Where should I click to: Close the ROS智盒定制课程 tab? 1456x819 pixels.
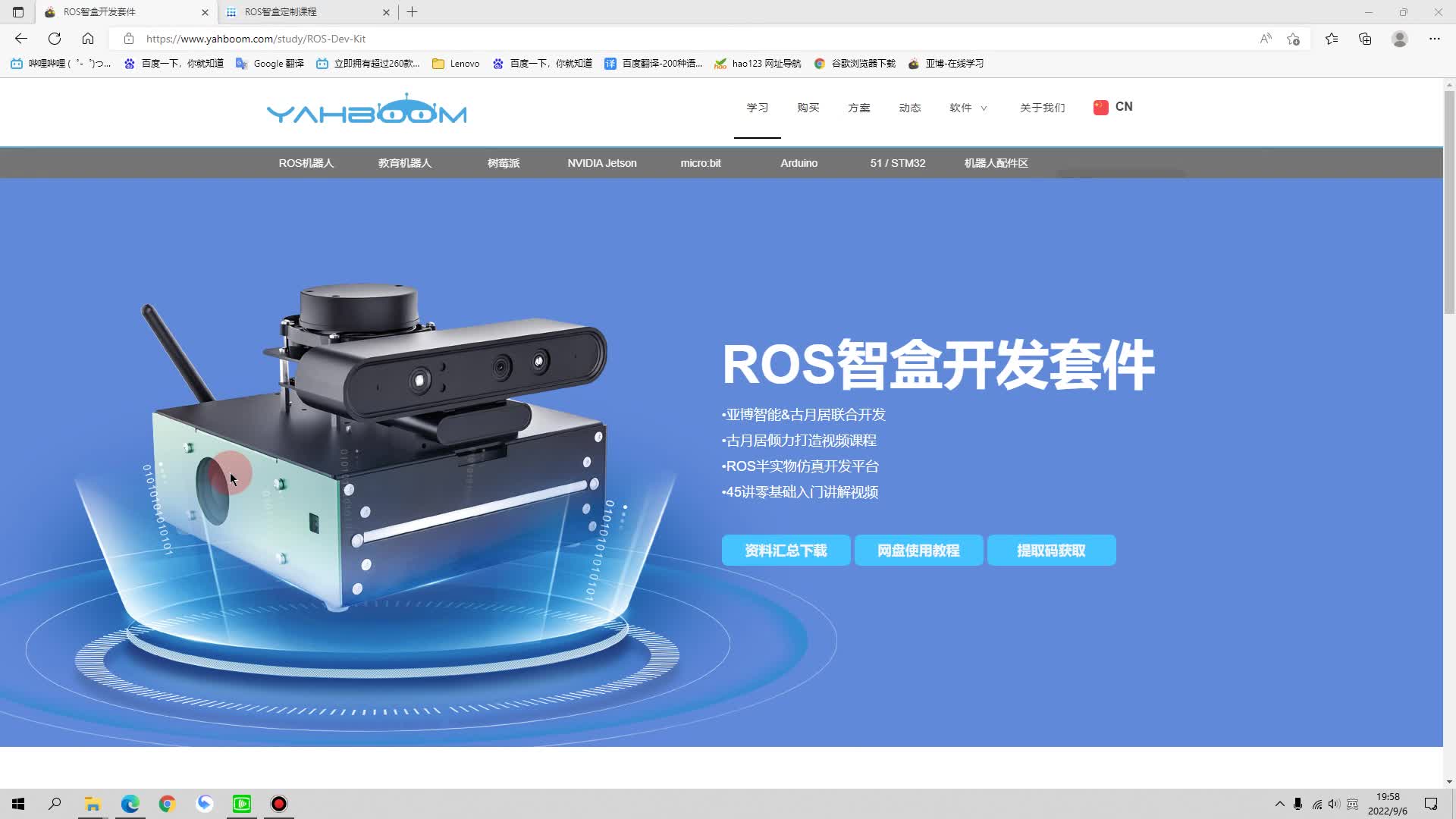coord(386,12)
